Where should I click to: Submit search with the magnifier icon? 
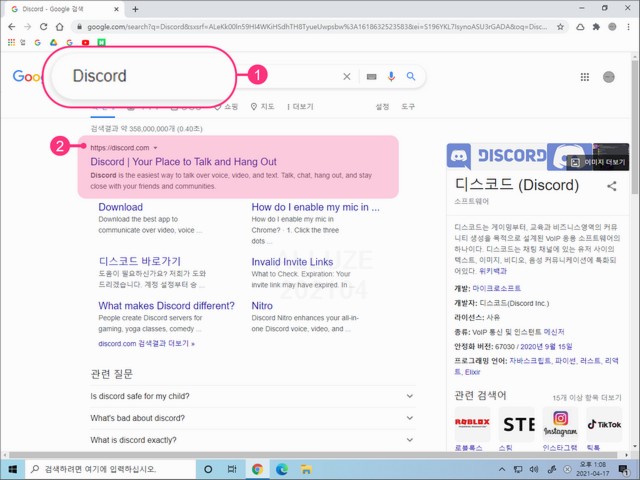coord(411,76)
